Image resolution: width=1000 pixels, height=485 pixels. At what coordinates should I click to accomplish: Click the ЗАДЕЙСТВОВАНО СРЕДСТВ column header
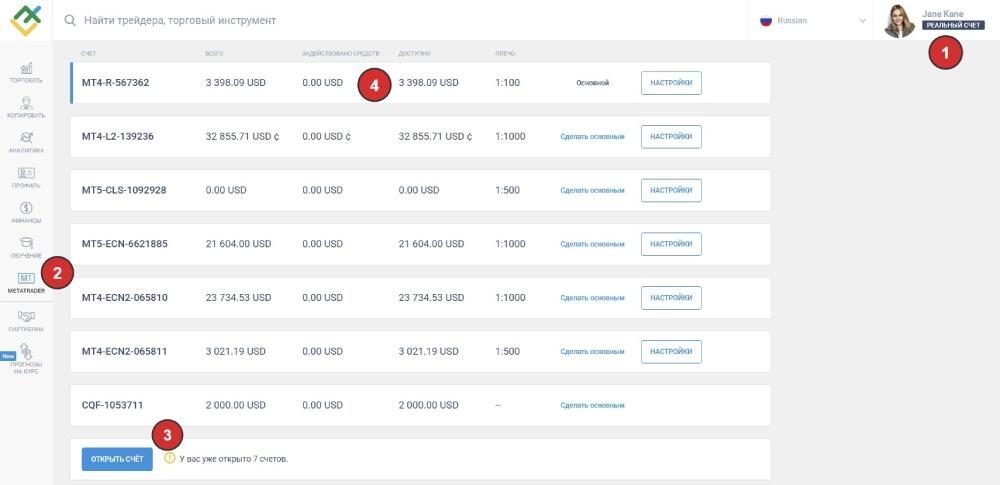coord(341,54)
